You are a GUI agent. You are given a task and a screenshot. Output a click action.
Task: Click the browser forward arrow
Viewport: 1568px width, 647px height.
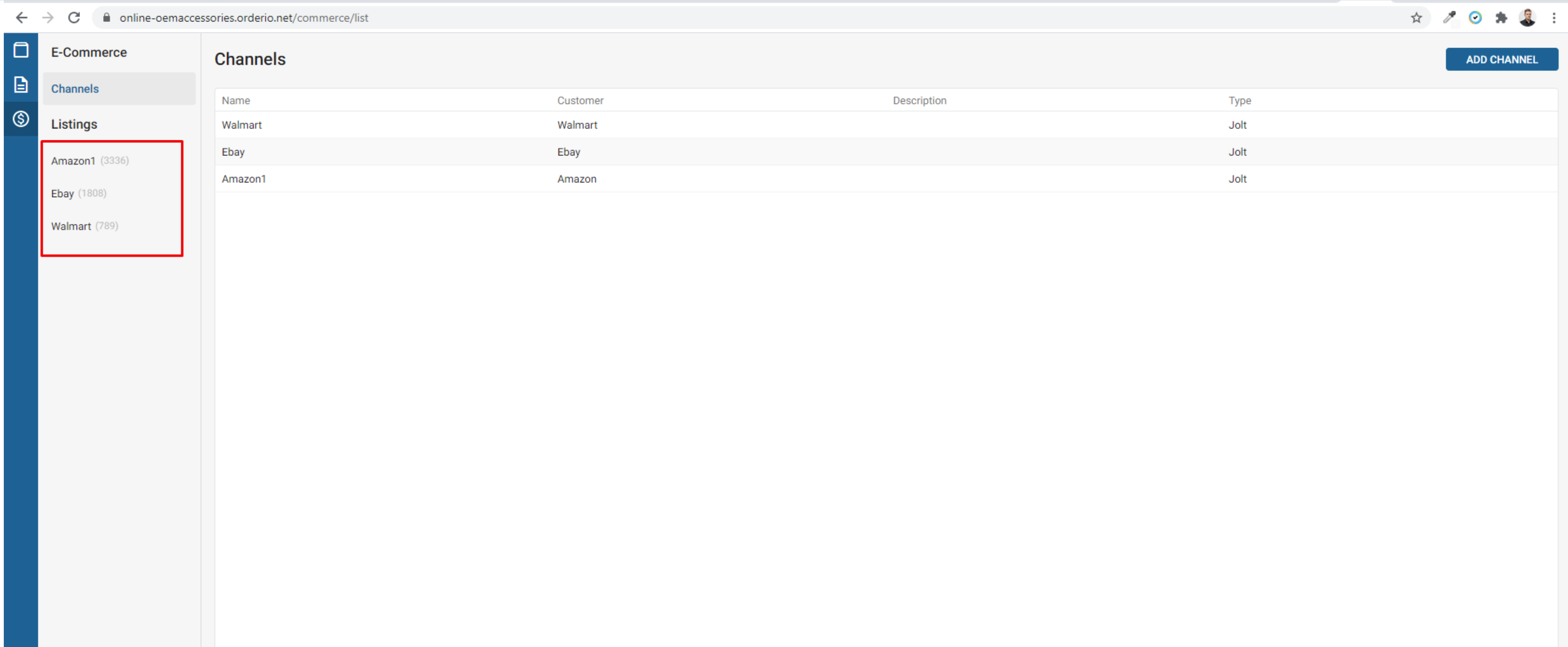point(48,18)
